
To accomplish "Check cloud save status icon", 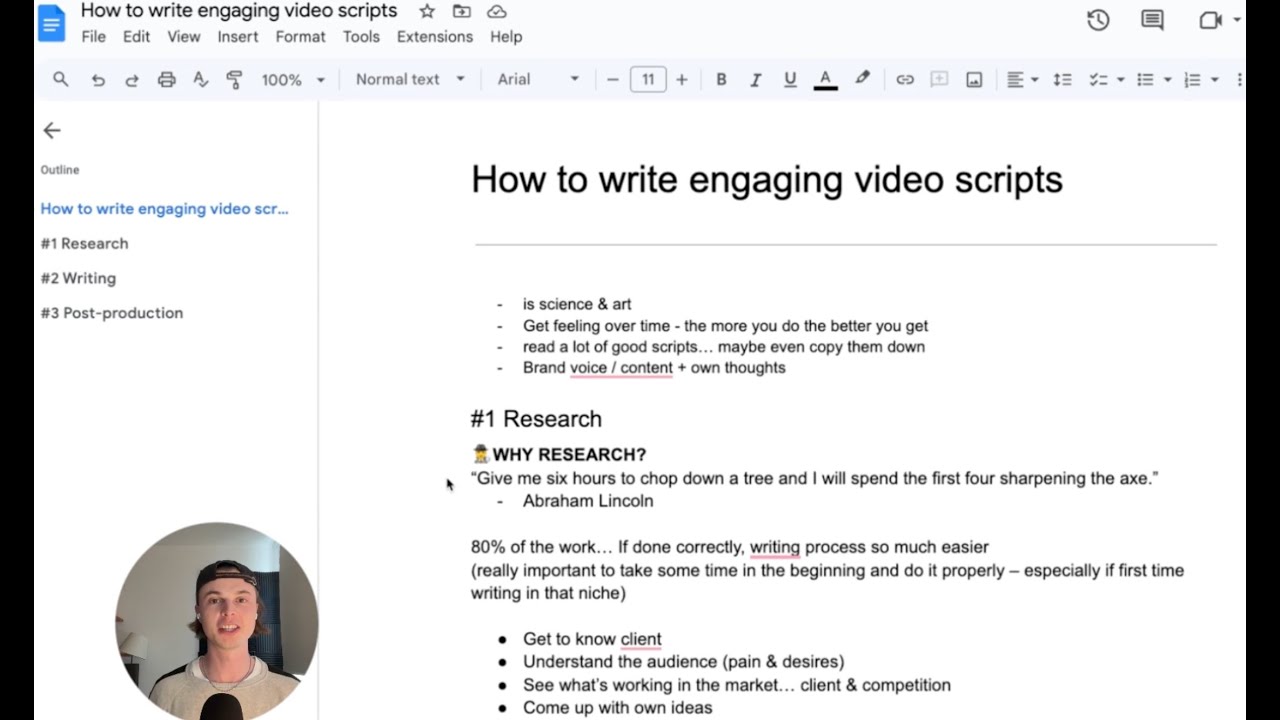I will click(496, 11).
